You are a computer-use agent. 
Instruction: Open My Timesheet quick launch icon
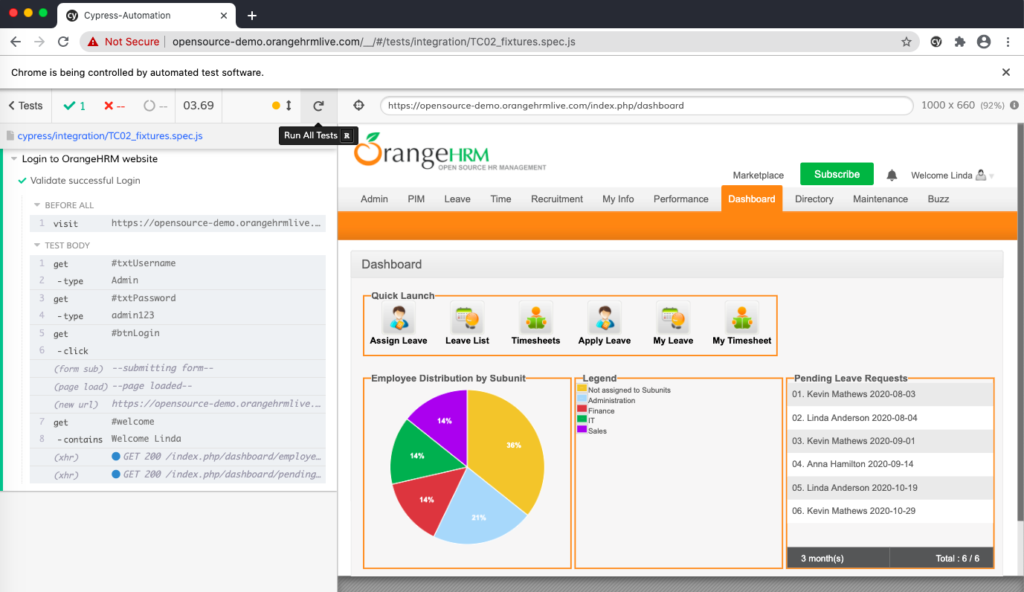tap(741, 318)
